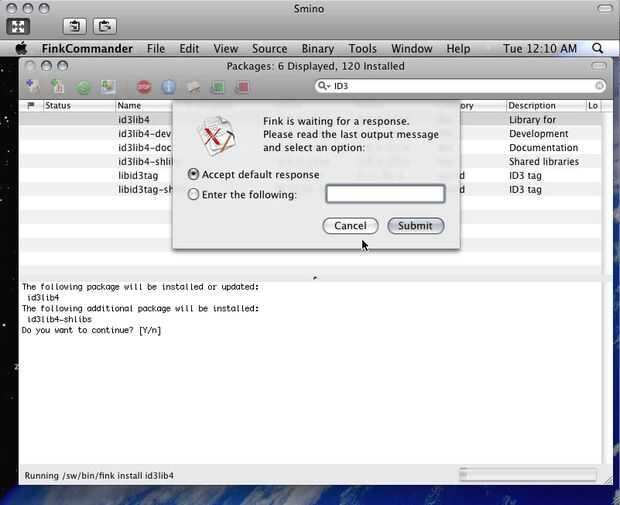The width and height of the screenshot is (620, 505).
Task: Sort by the Status column header
Action: 79,106
